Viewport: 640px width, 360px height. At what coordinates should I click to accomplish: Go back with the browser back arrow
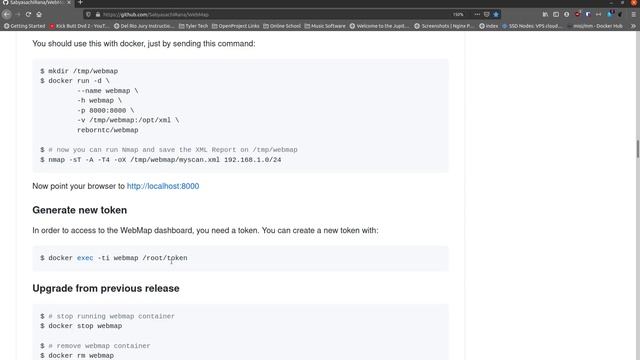(7, 14)
